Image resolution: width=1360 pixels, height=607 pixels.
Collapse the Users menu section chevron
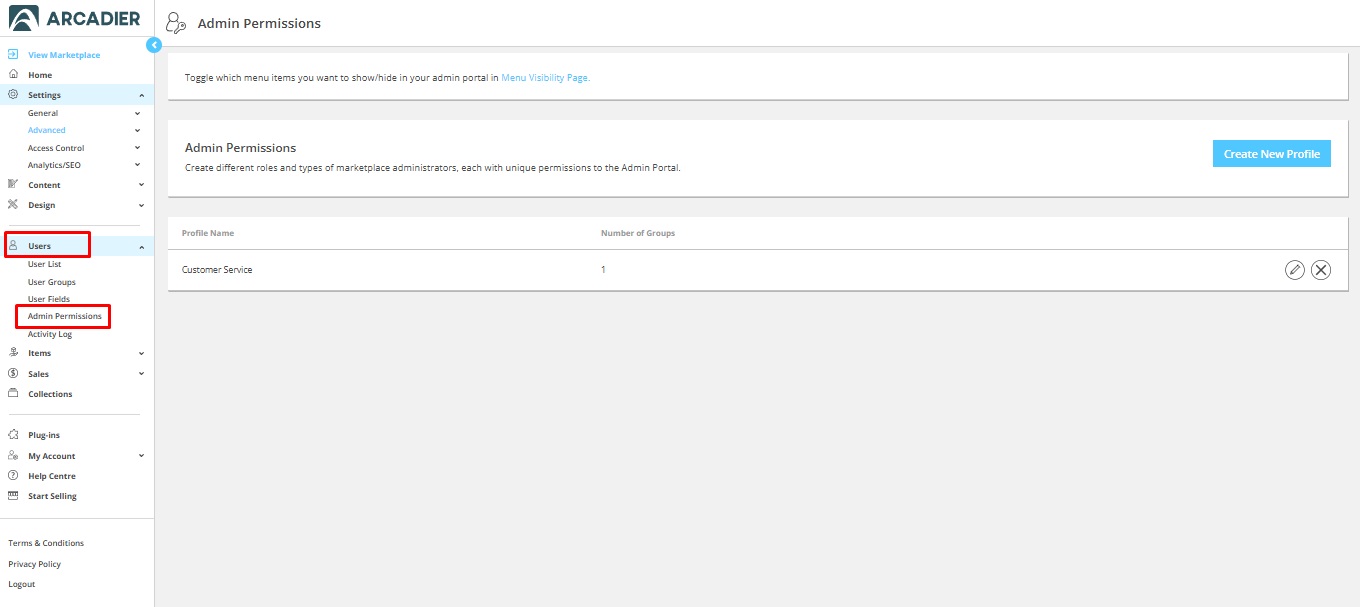[x=141, y=246]
